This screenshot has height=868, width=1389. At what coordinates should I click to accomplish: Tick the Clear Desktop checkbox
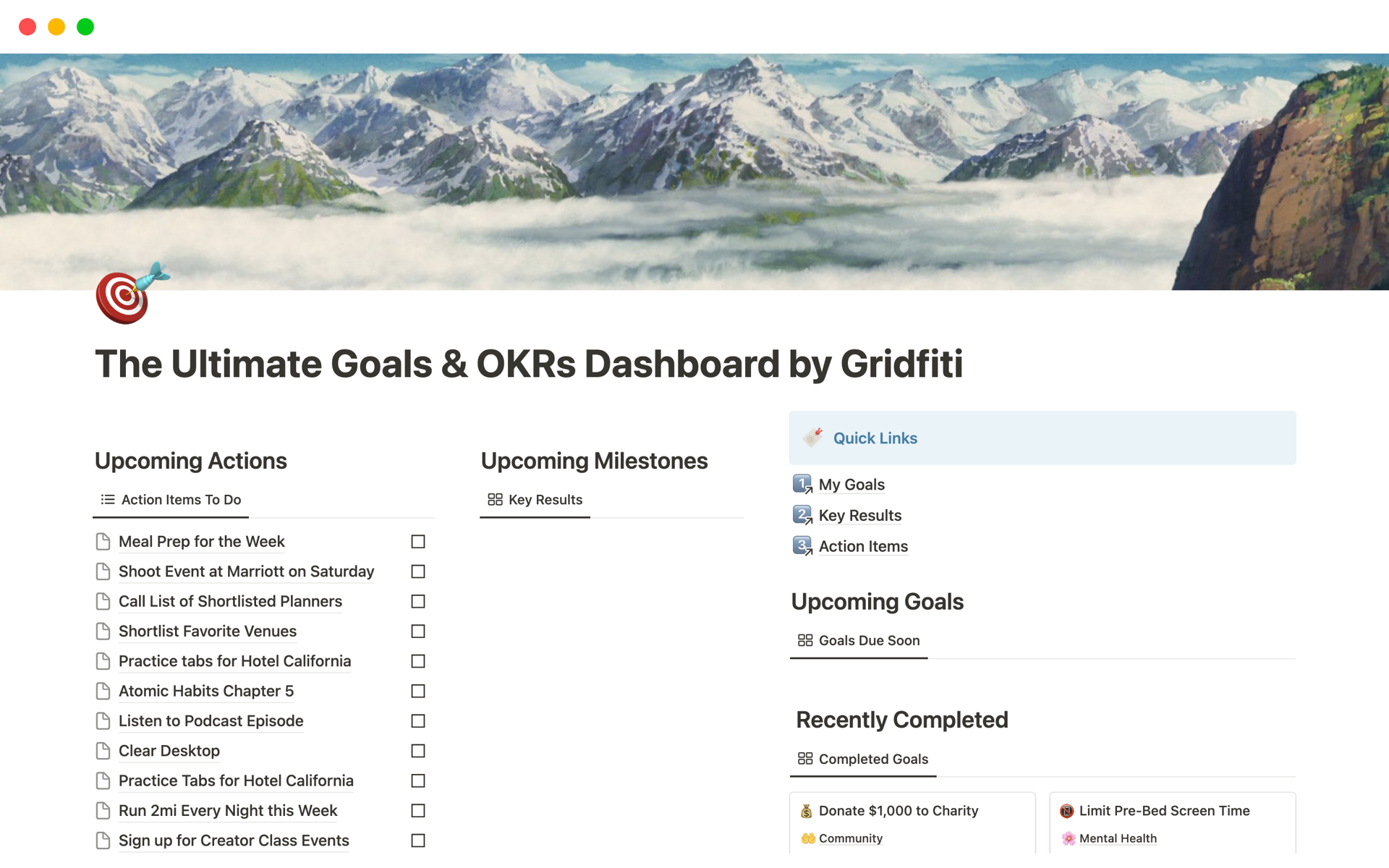click(x=418, y=751)
